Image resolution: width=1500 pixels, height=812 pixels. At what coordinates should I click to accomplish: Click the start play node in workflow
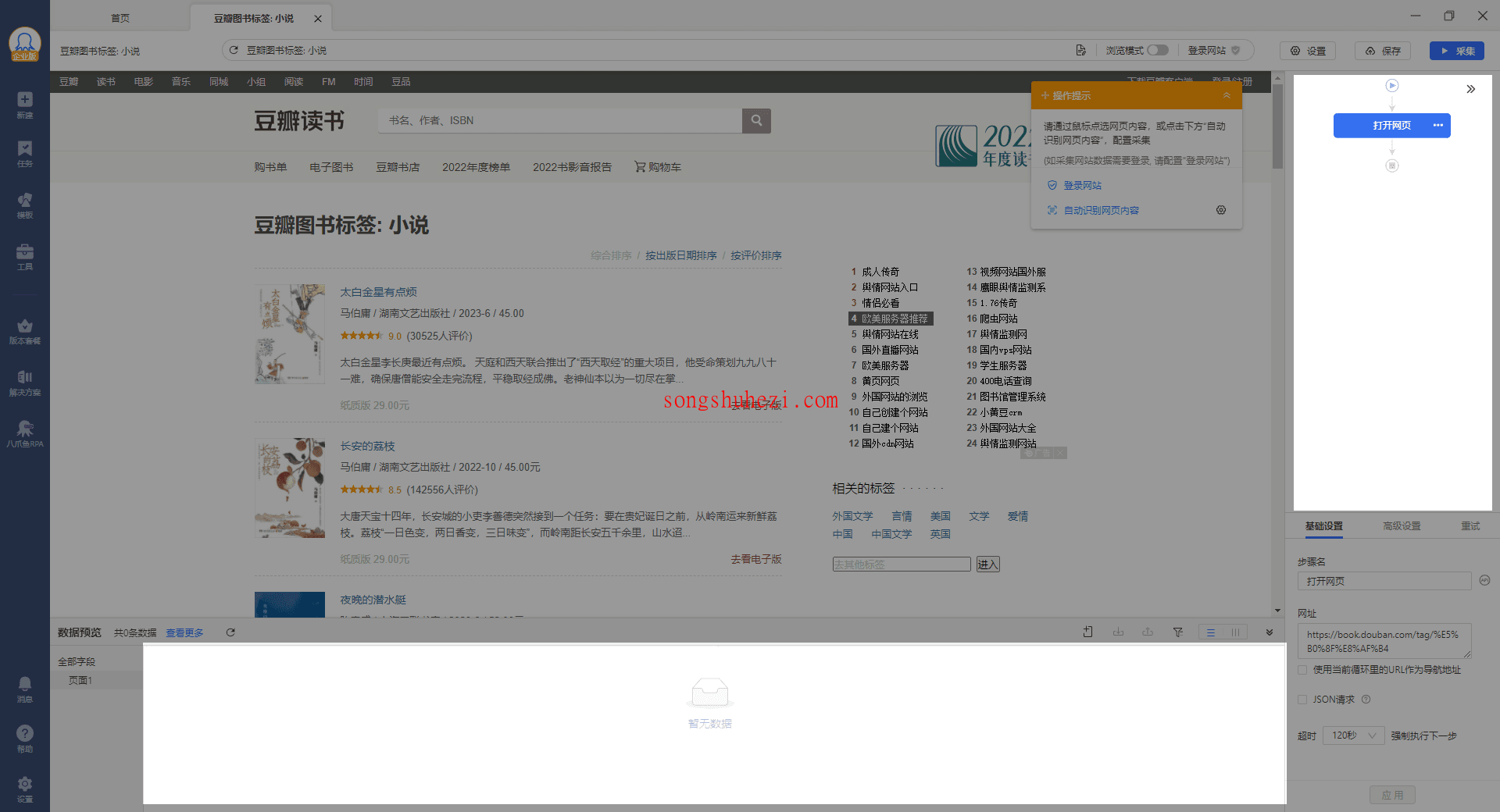[1392, 85]
